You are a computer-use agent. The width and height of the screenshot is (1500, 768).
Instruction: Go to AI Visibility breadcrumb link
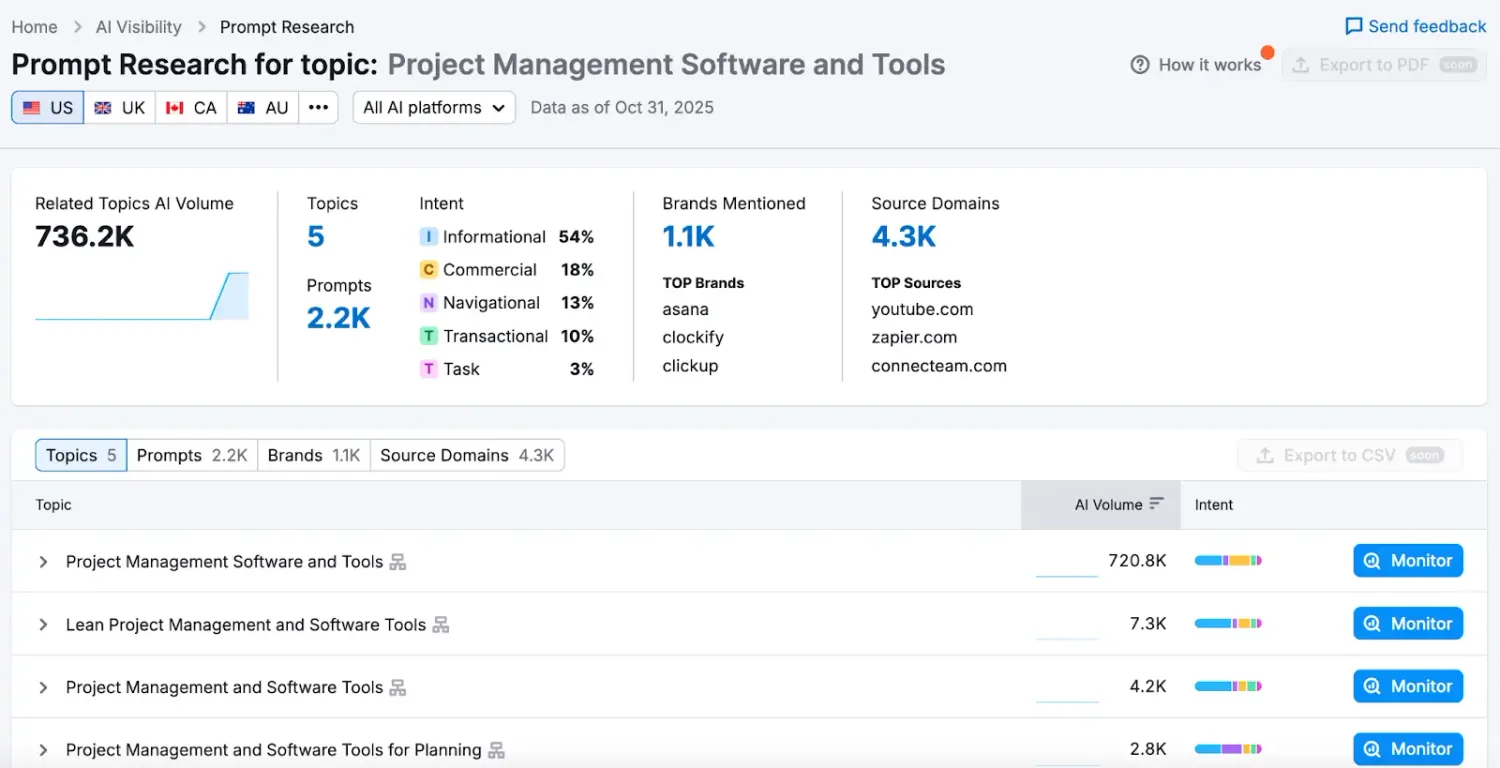pos(139,27)
